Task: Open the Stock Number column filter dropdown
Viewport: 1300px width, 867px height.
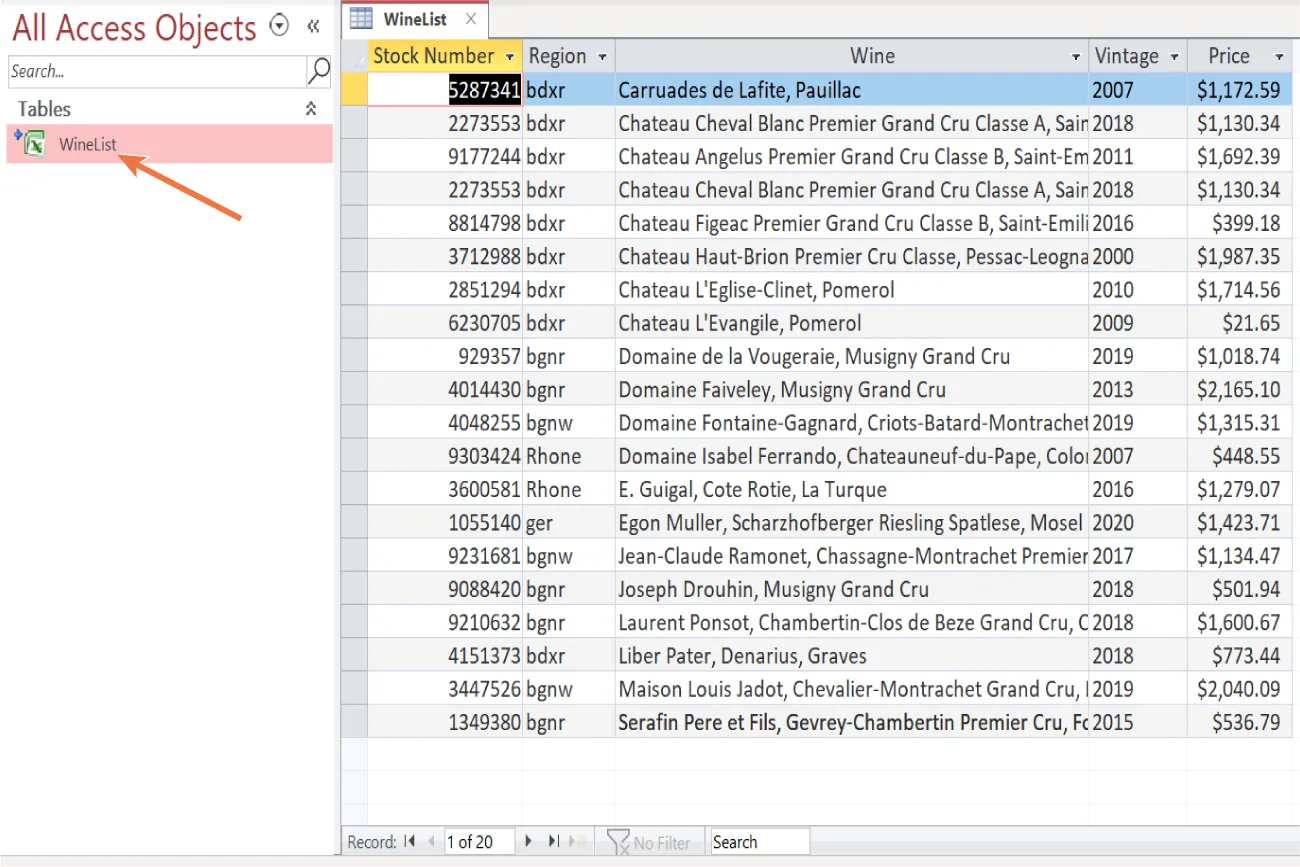Action: pos(510,56)
